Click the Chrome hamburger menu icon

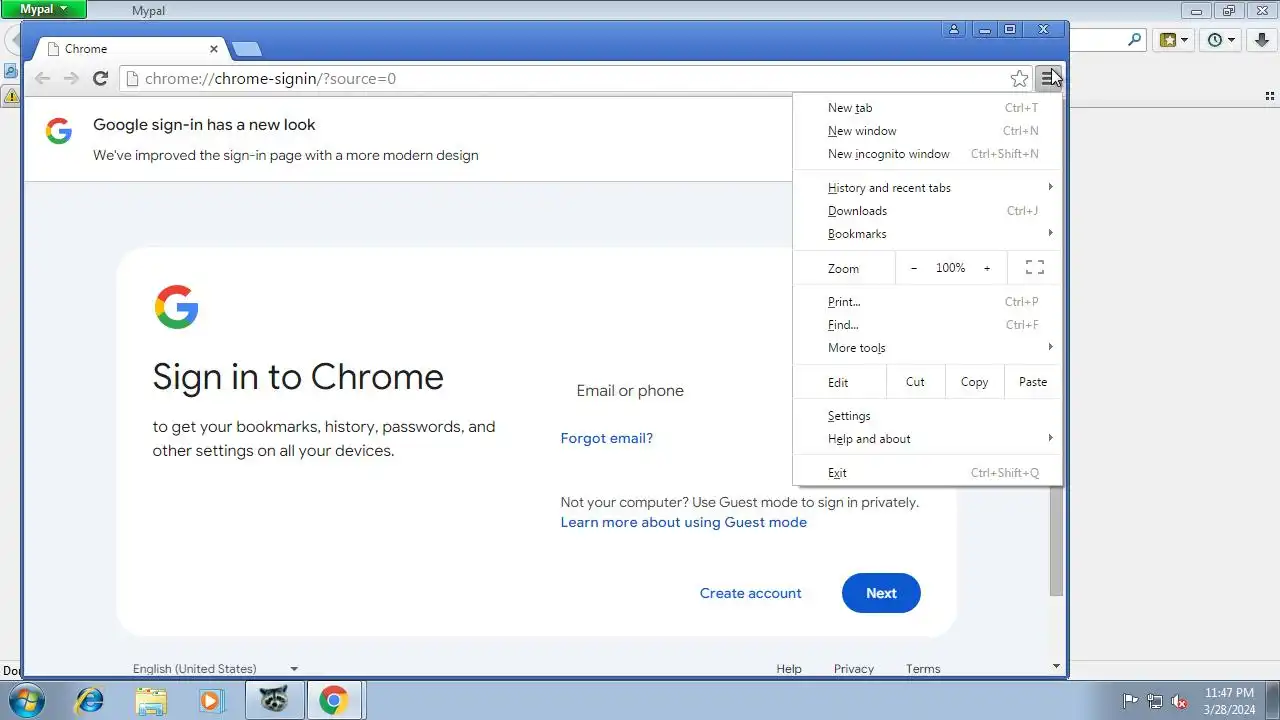1047,78
